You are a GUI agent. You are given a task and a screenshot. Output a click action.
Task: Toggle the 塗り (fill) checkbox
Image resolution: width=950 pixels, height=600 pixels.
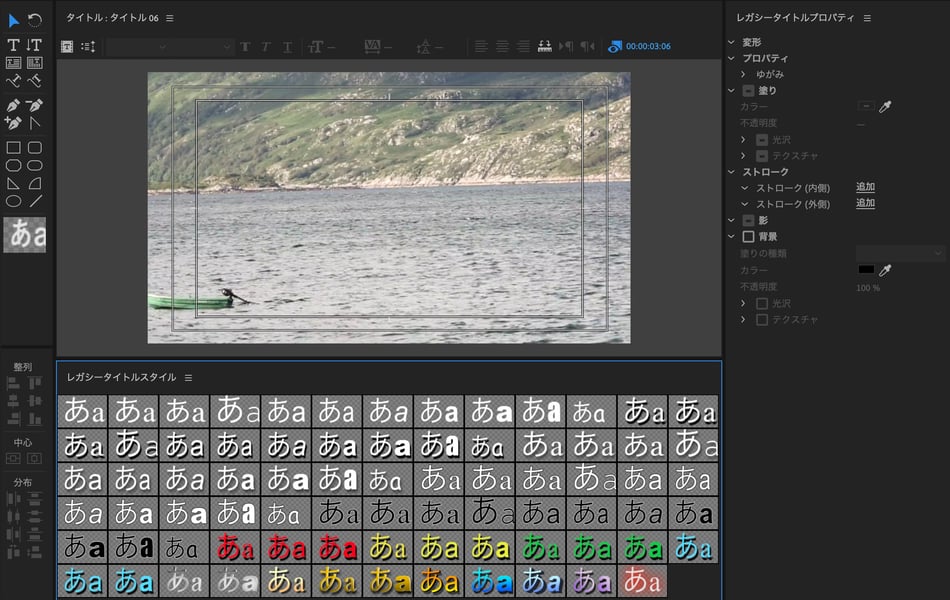(x=748, y=91)
